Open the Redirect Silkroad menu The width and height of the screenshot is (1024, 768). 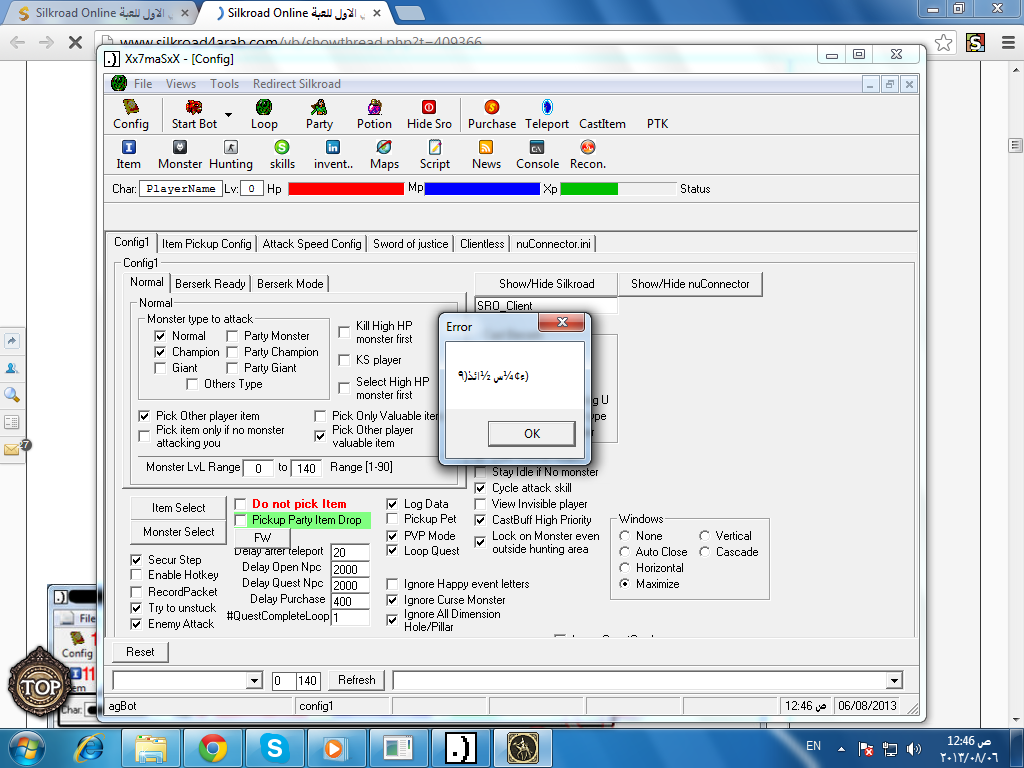pos(296,84)
